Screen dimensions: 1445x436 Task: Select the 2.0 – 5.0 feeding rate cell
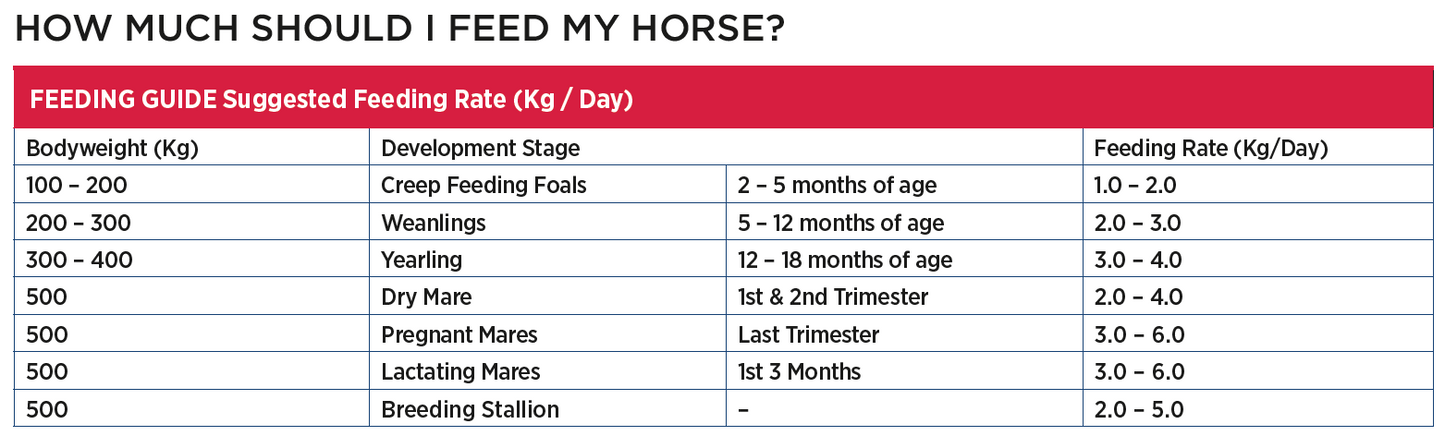click(x=1139, y=409)
